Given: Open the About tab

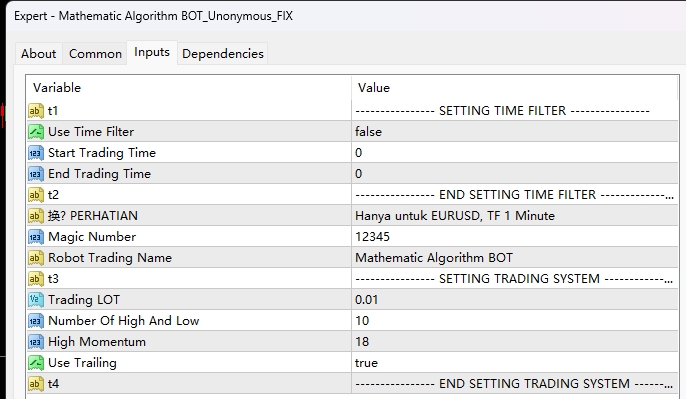Looking at the screenshot, I should coord(38,54).
